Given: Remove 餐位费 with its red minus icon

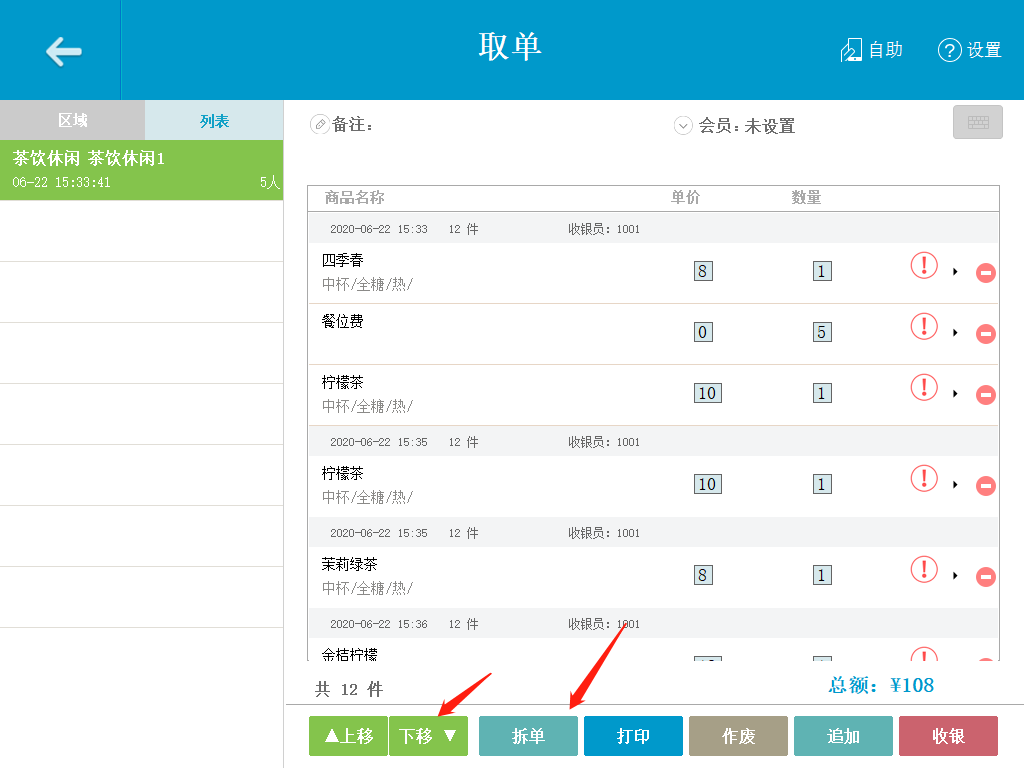Looking at the screenshot, I should 985,334.
